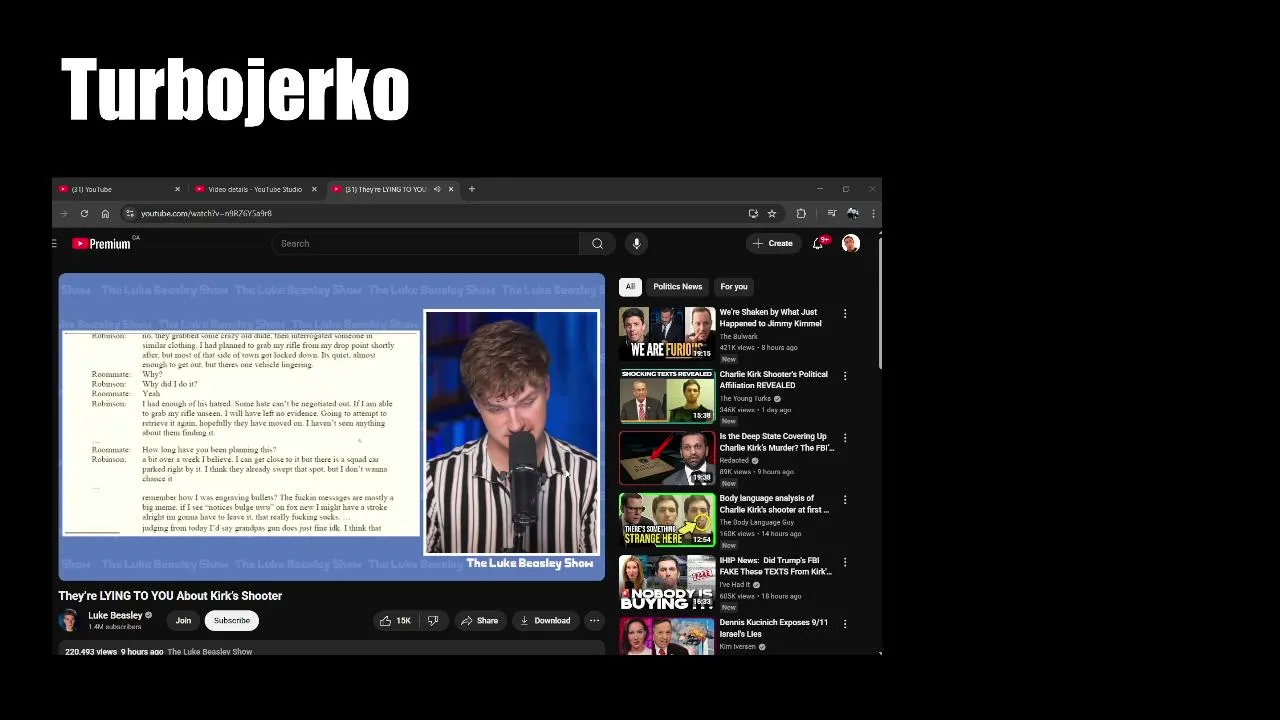1280x720 pixels.
Task: Install app icon in address bar
Action: point(753,213)
